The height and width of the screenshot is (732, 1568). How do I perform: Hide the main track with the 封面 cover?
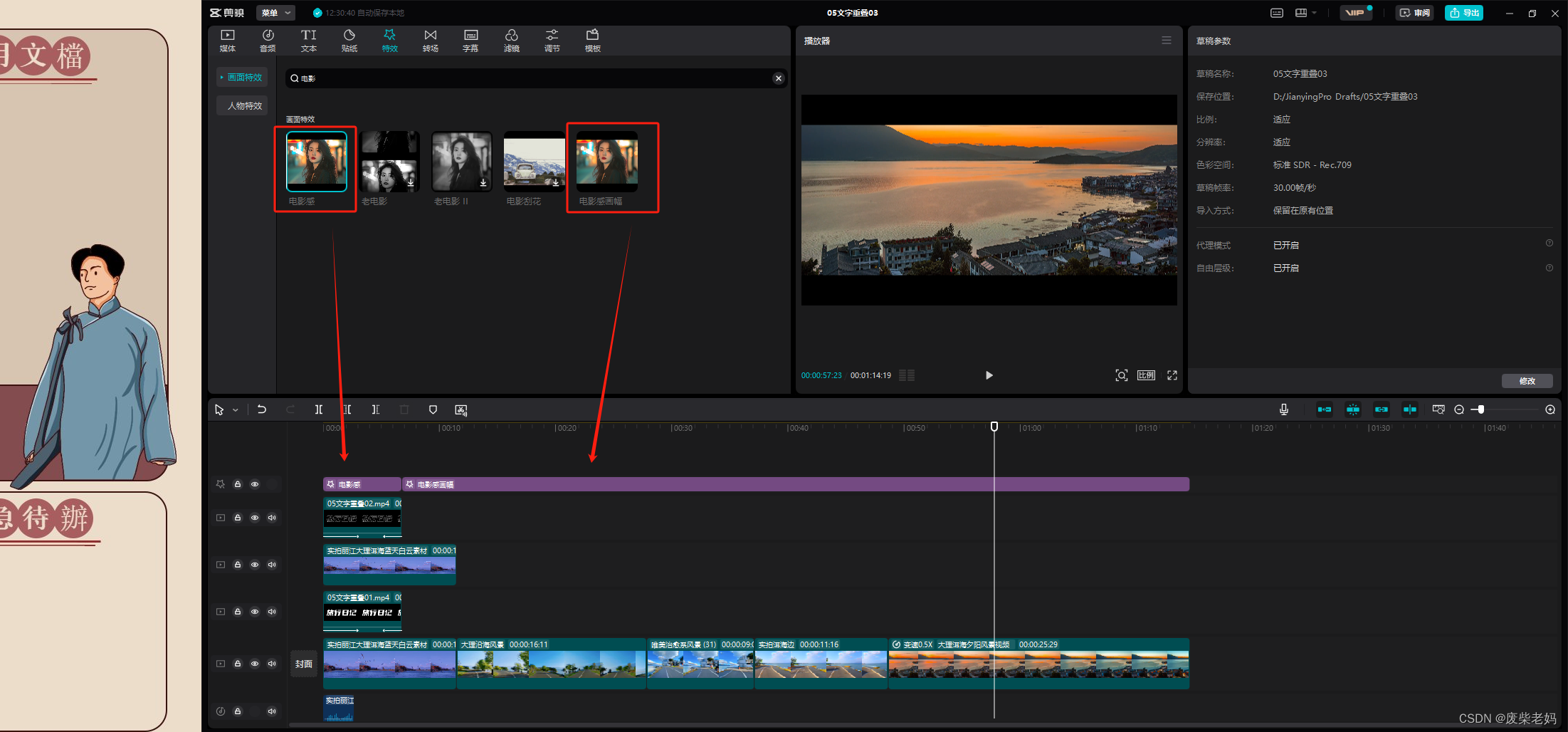[255, 664]
